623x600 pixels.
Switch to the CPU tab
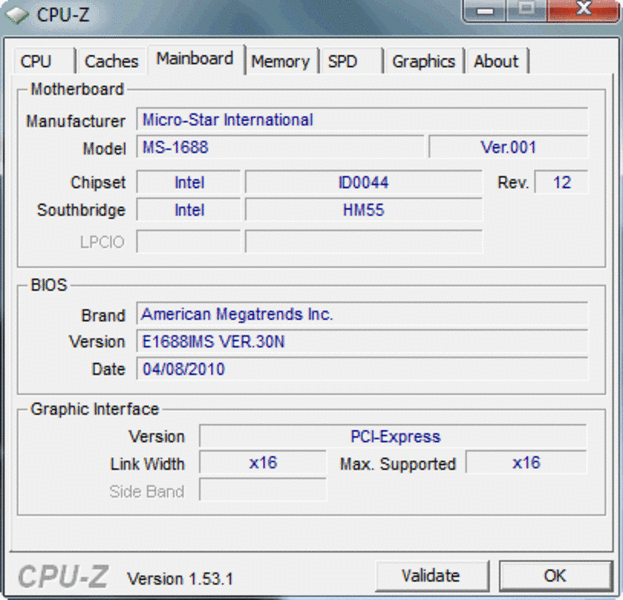[44, 61]
